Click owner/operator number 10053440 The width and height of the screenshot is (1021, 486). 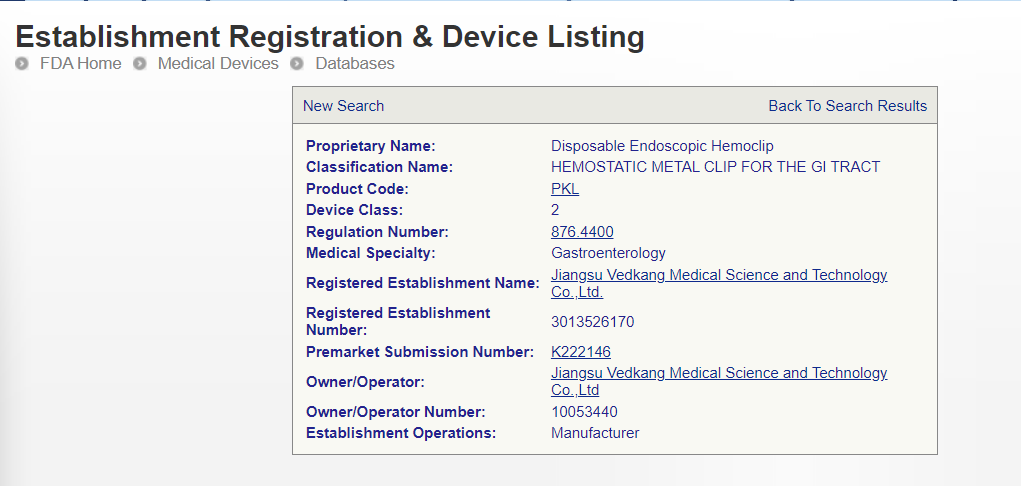(x=584, y=412)
